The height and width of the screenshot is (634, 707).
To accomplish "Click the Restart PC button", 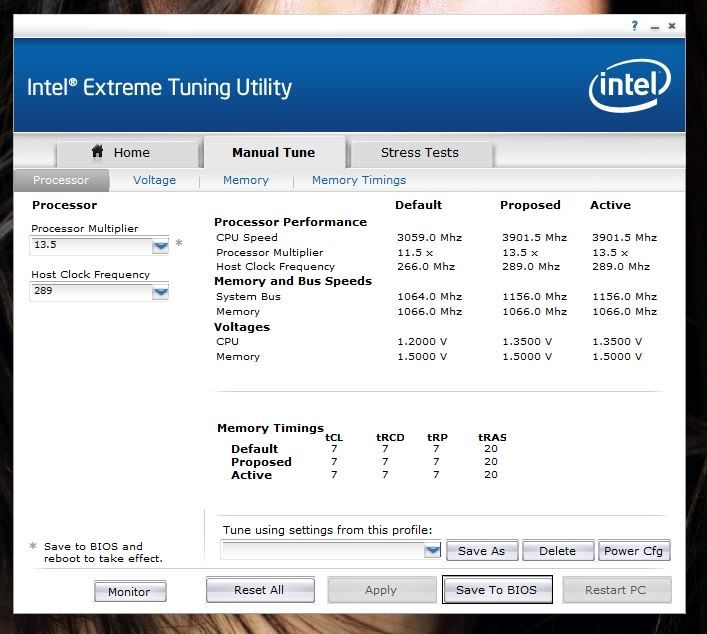I will (616, 590).
